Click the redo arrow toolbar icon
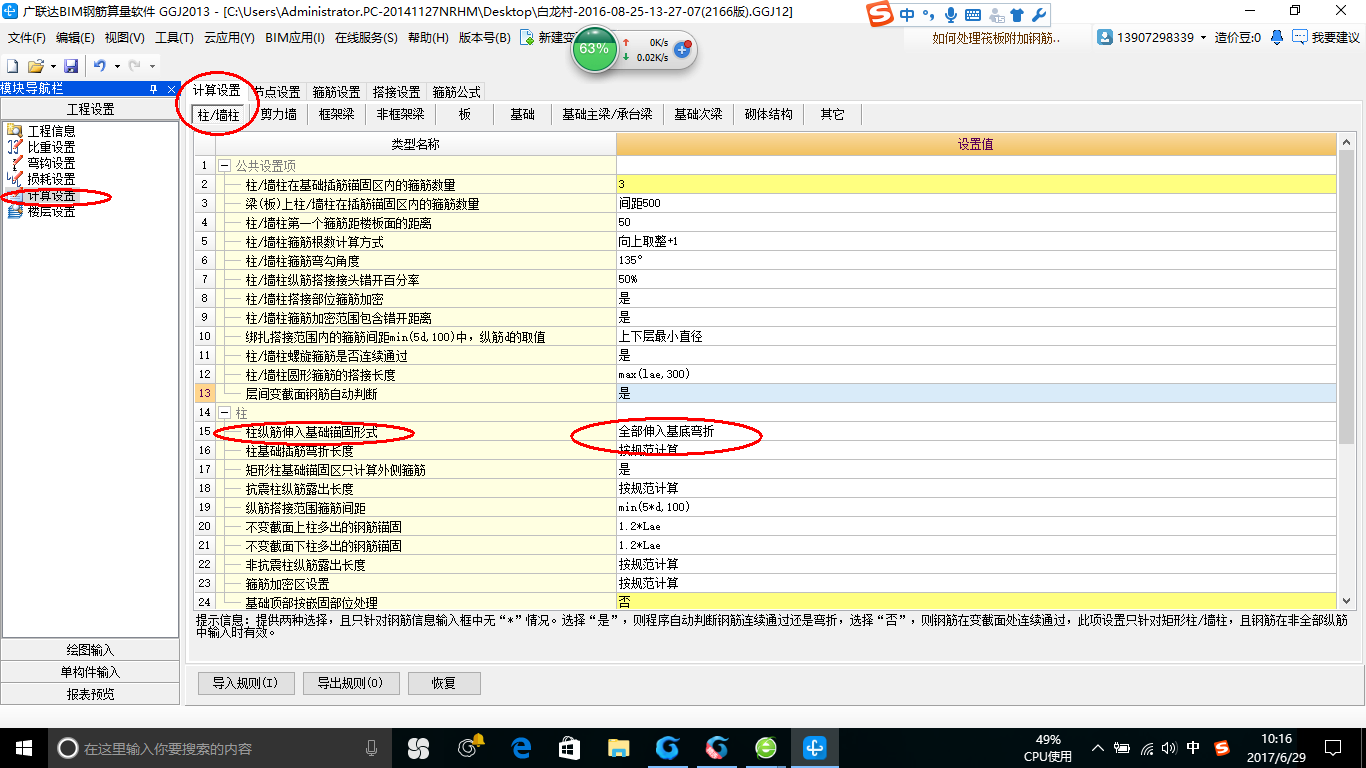 134,66
